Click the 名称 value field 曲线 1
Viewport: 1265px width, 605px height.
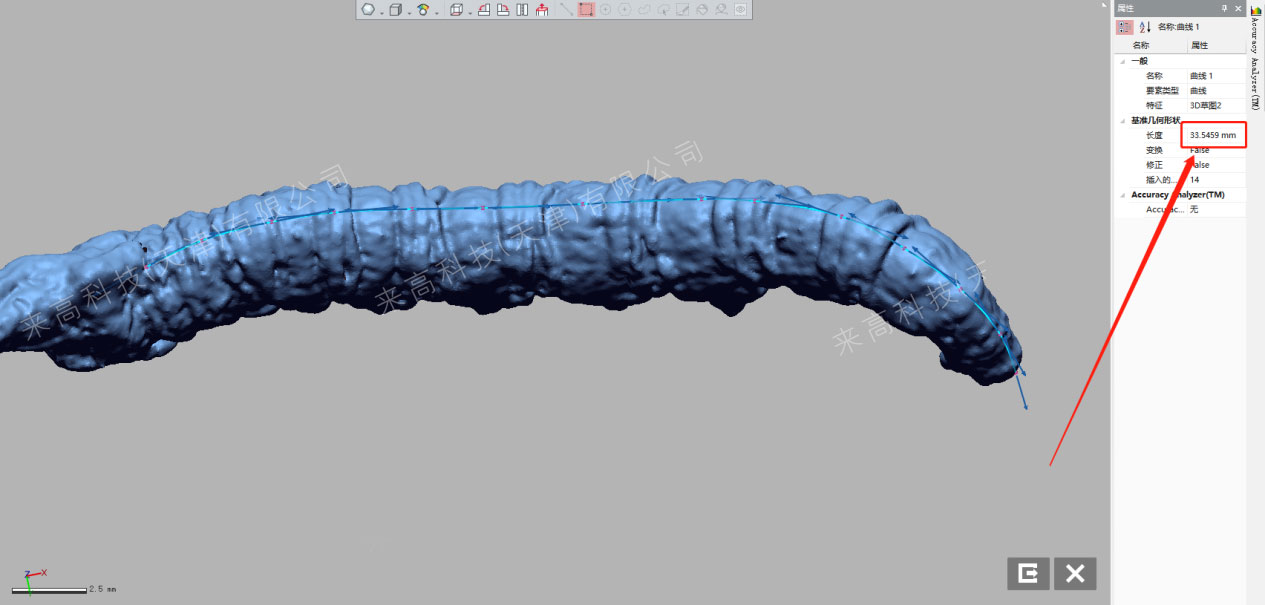coord(1214,76)
